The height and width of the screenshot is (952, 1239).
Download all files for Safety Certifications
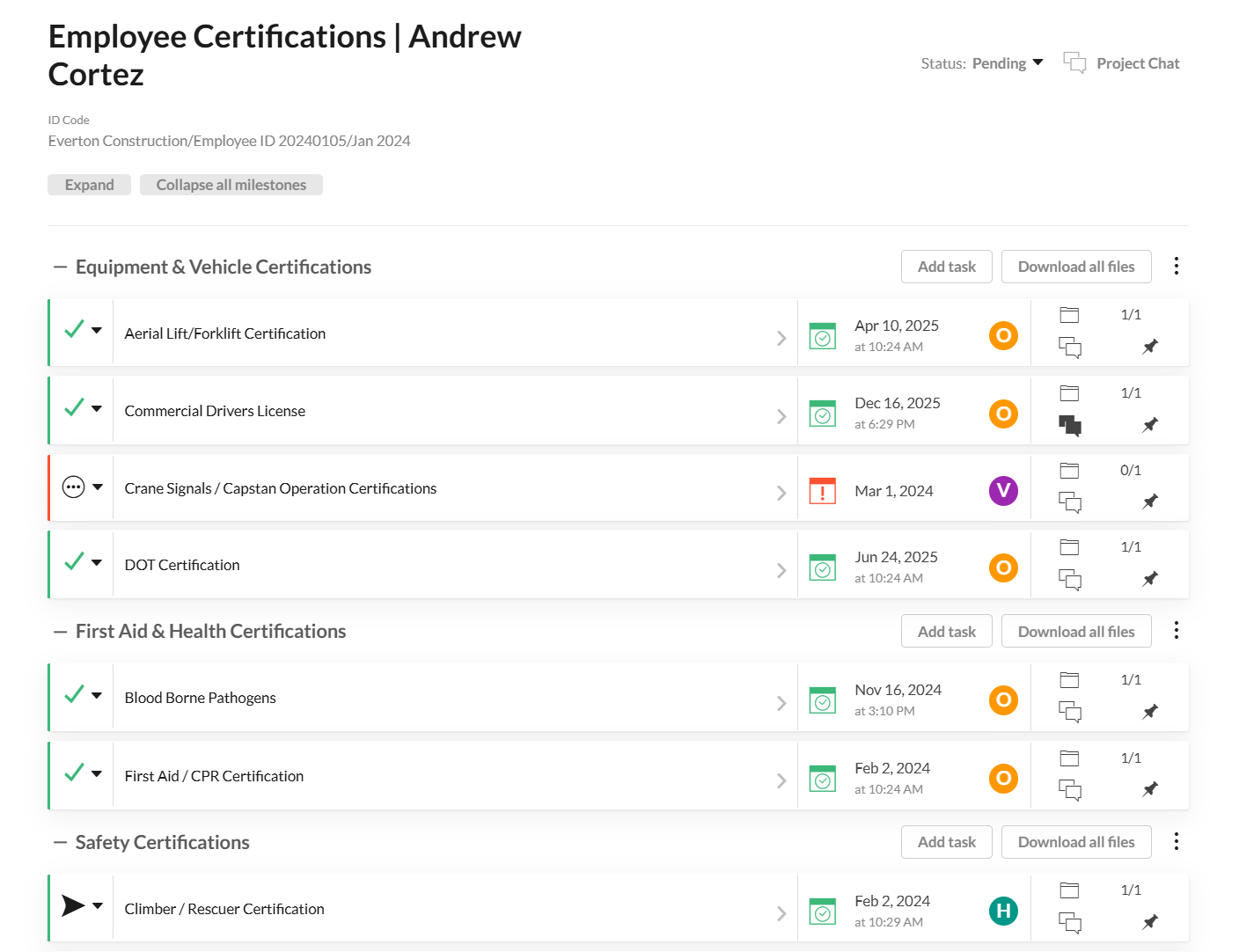click(x=1076, y=841)
